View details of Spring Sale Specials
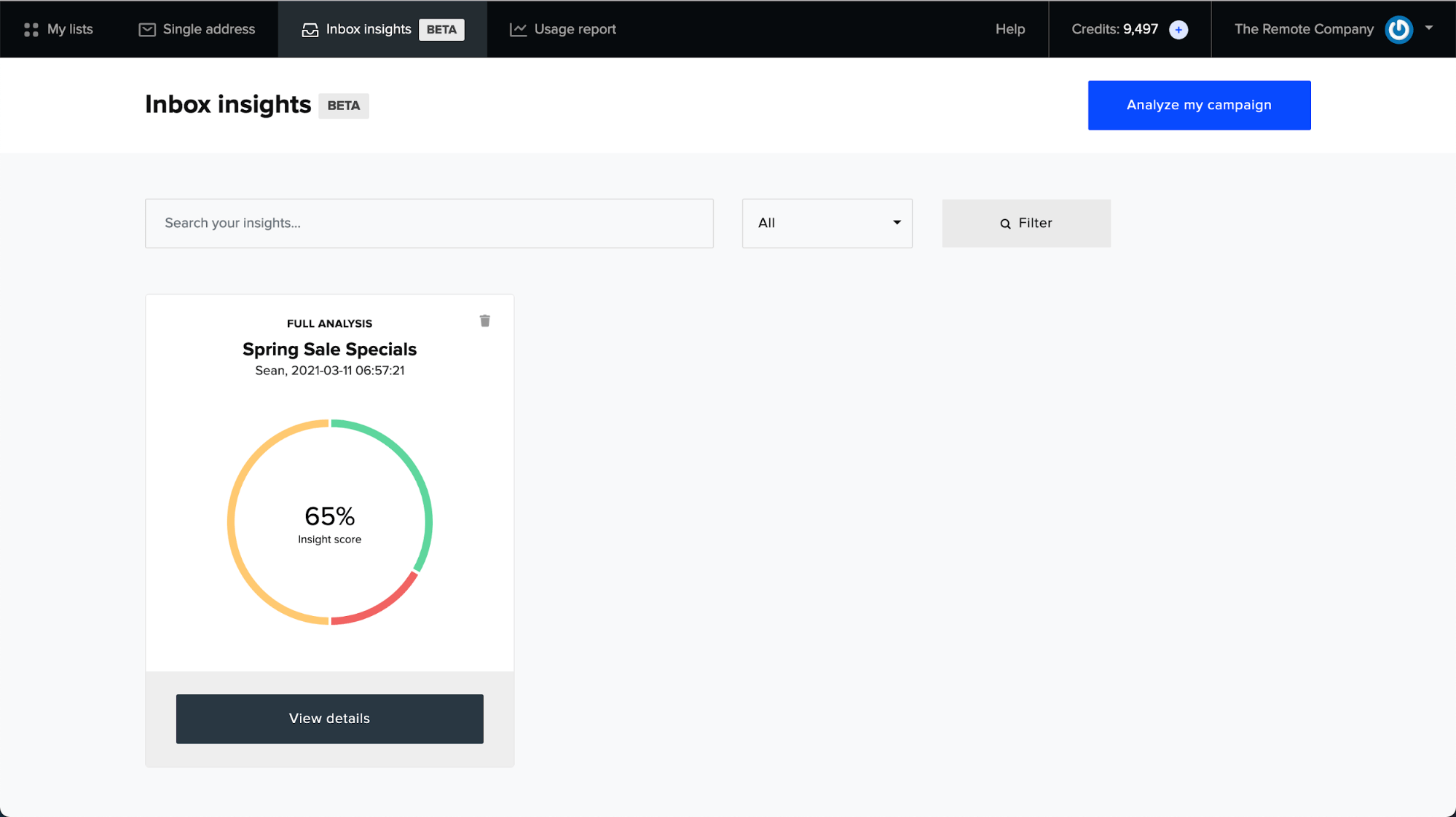Viewport: 1456px width, 817px height. coord(329,718)
